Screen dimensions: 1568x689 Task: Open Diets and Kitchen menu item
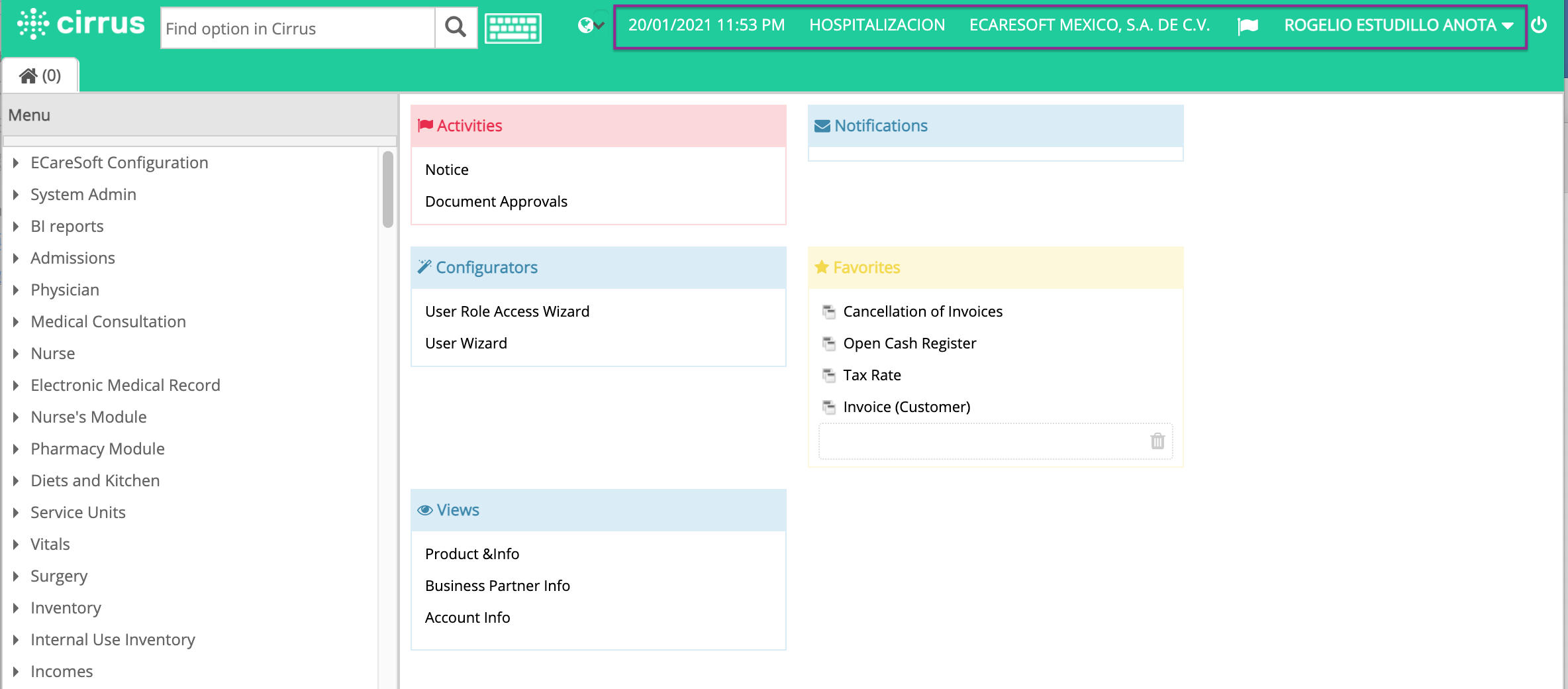pos(95,481)
